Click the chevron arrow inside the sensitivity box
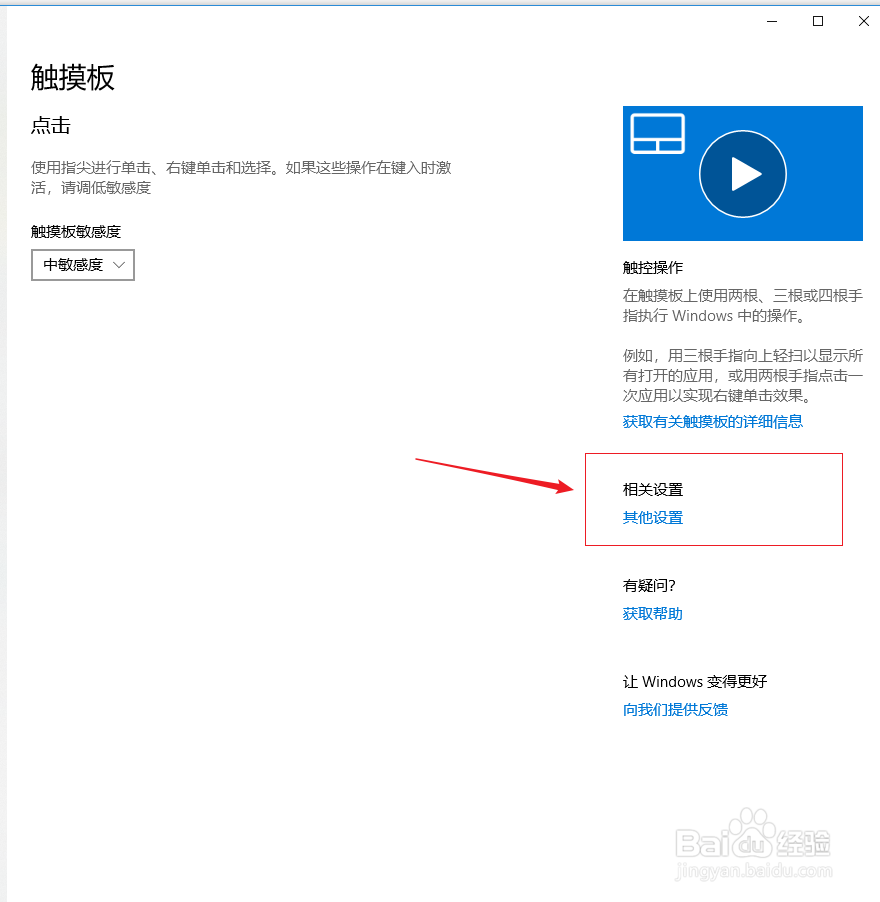 [x=118, y=264]
